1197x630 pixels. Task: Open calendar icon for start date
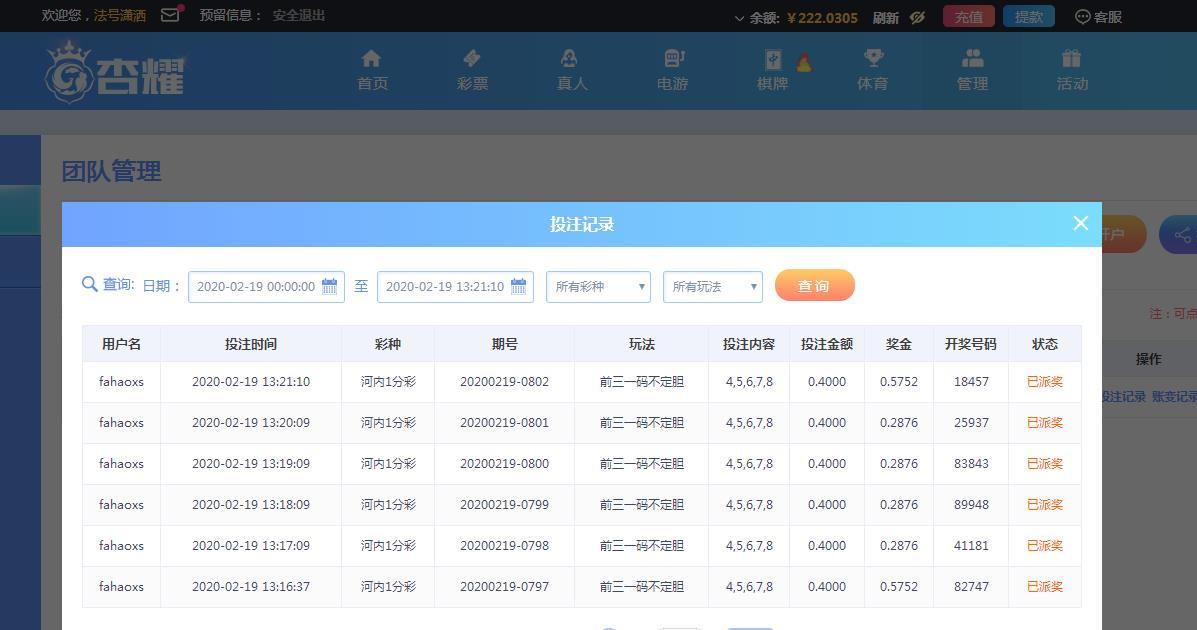pos(330,286)
